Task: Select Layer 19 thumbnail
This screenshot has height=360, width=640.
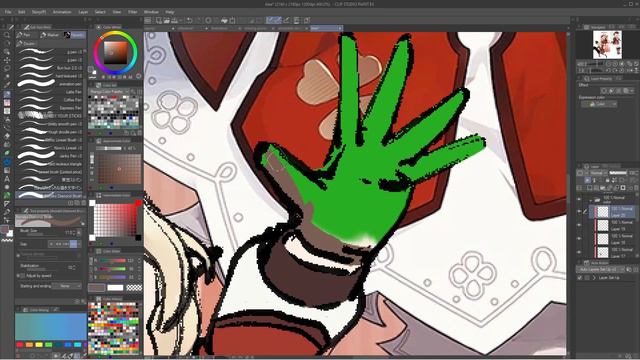Action: pos(603,225)
